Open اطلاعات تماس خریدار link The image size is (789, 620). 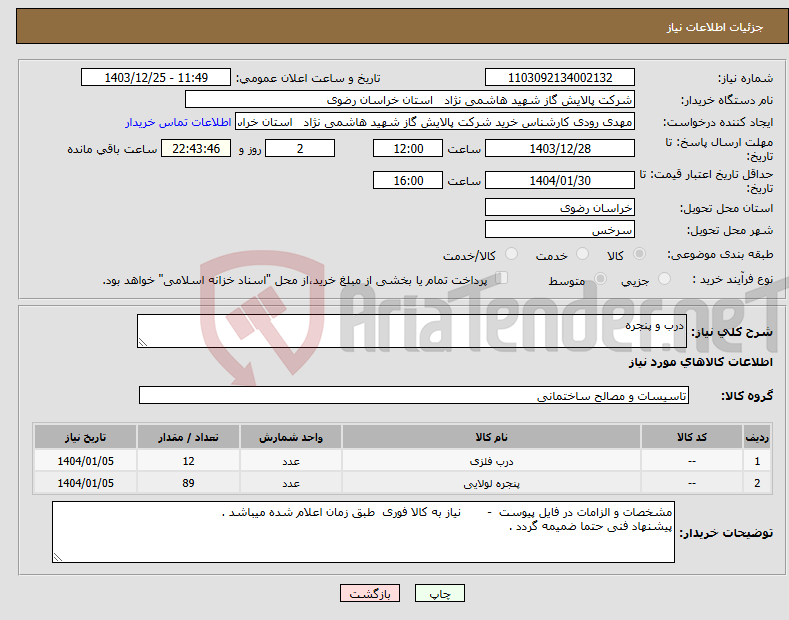[178, 122]
